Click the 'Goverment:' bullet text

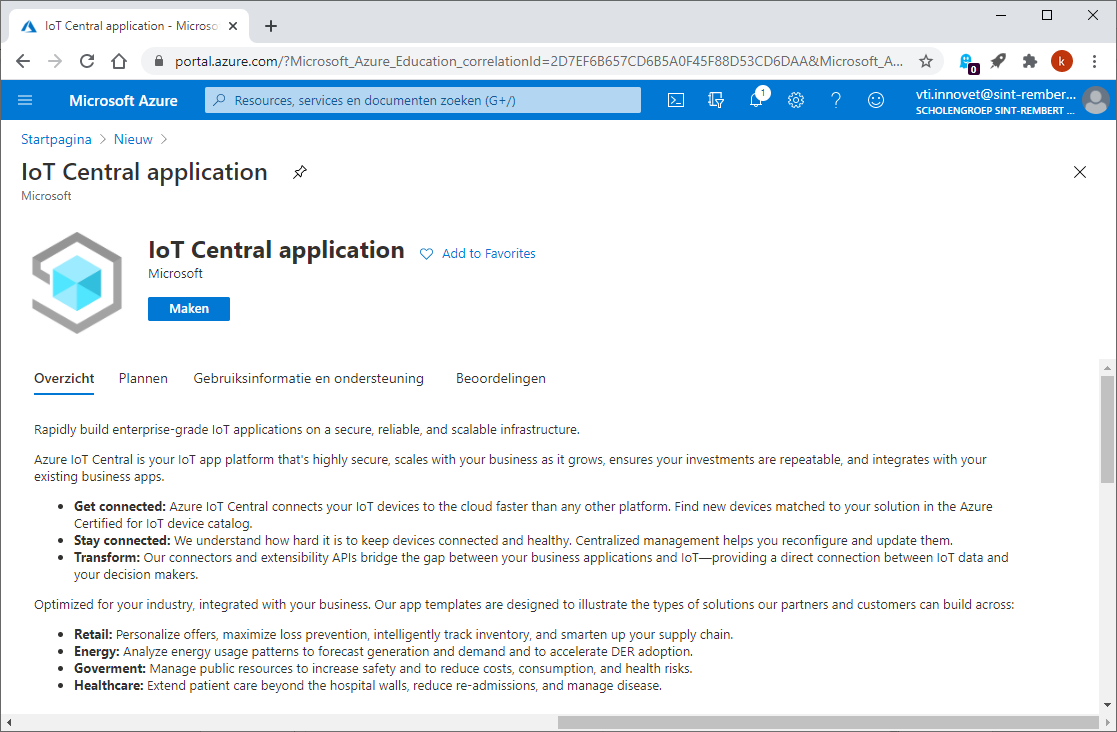coord(110,669)
